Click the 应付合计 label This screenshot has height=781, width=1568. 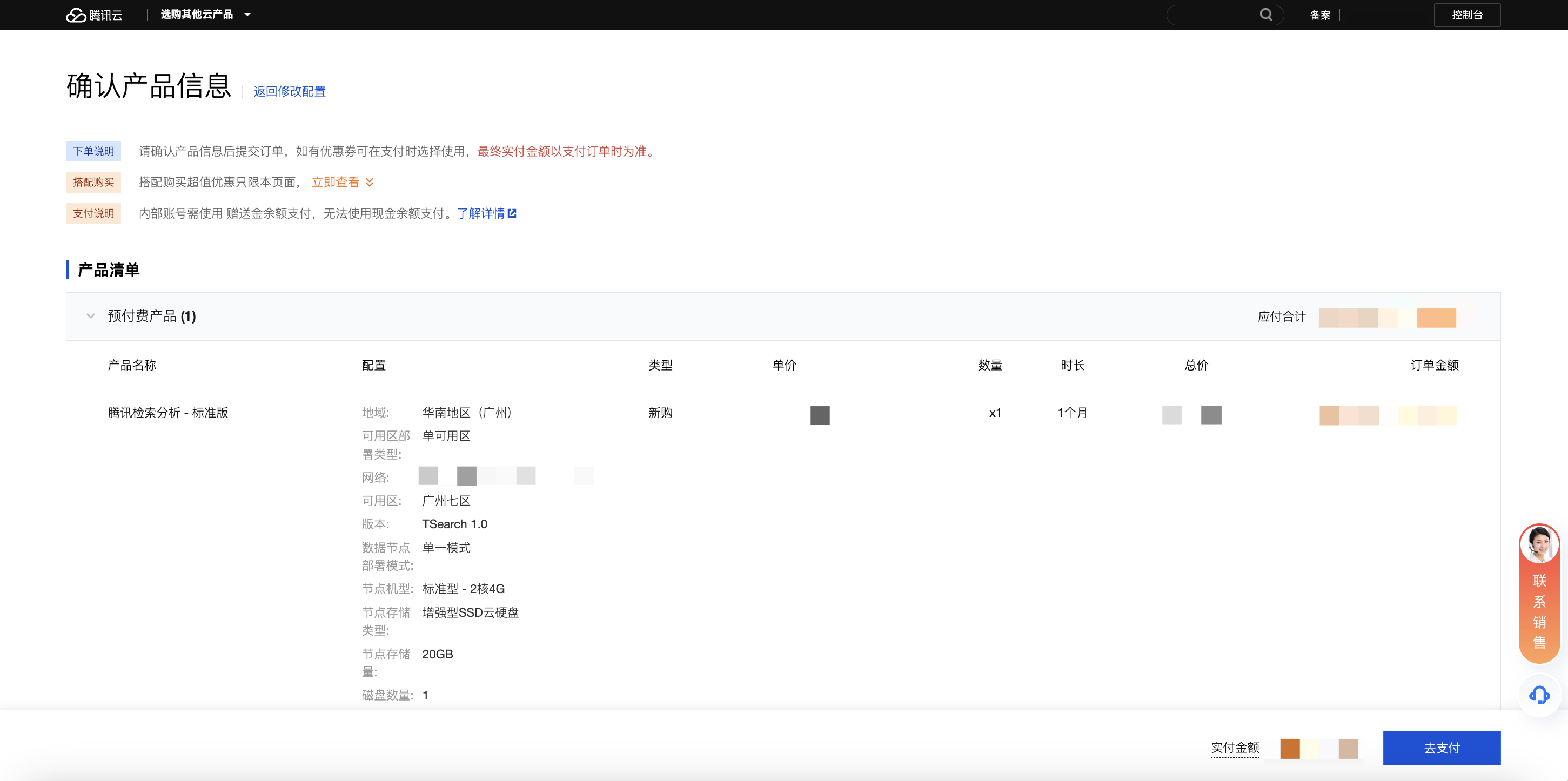coord(1282,317)
